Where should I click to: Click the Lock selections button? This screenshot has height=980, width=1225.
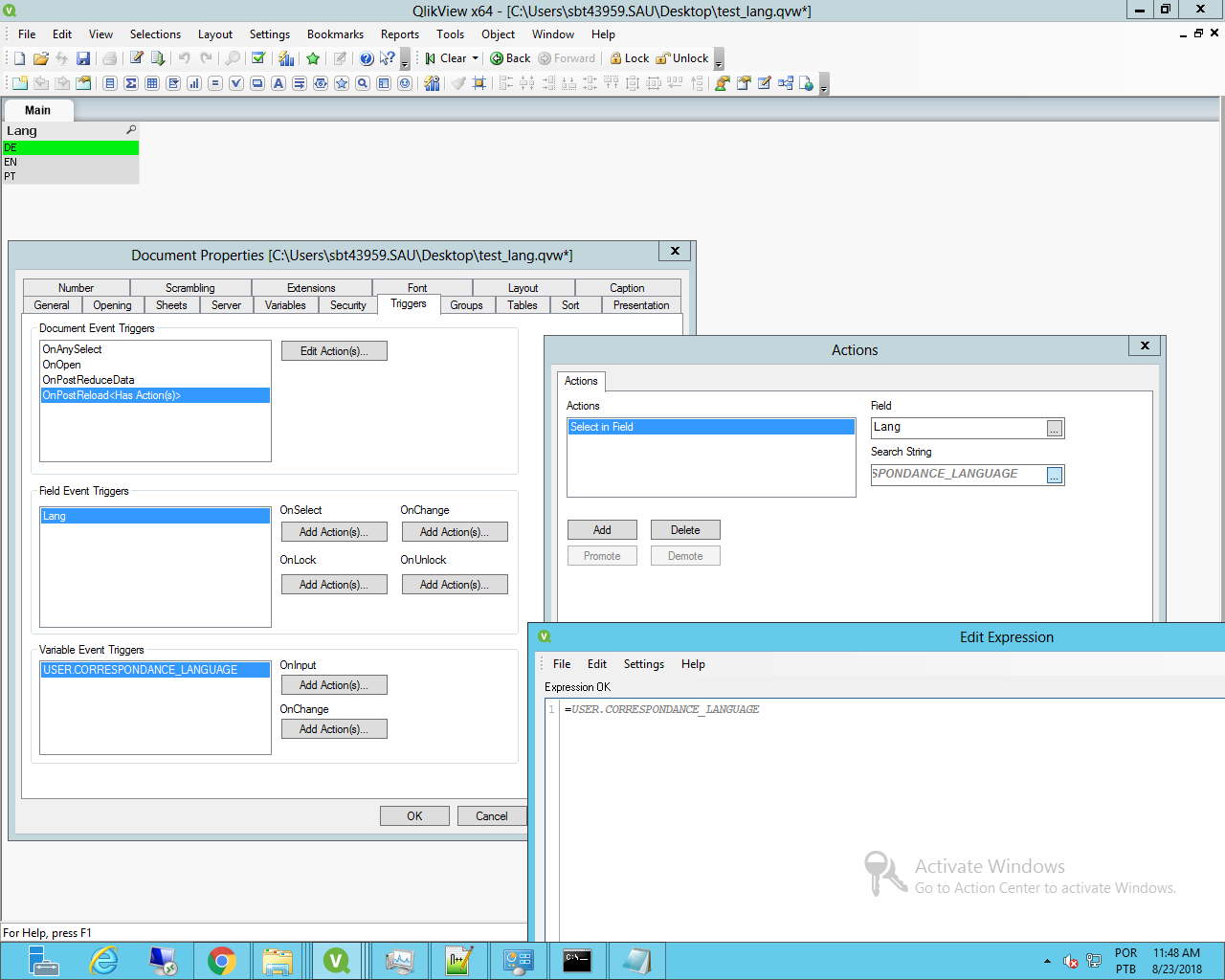coord(630,58)
